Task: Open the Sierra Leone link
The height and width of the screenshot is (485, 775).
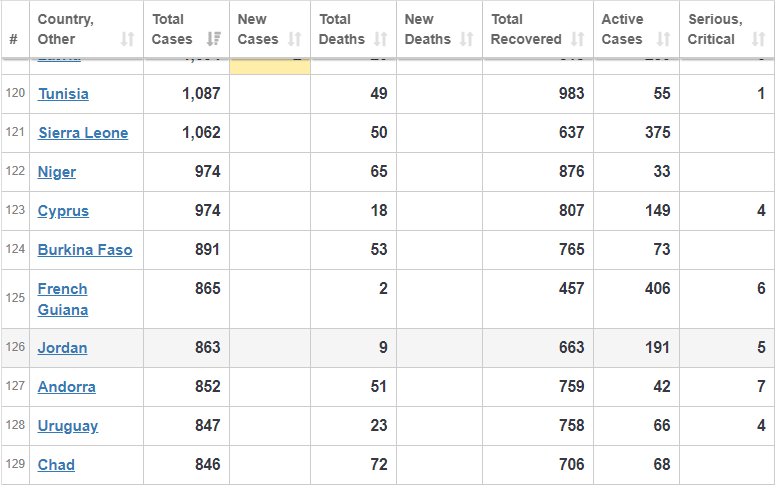Action: (83, 133)
